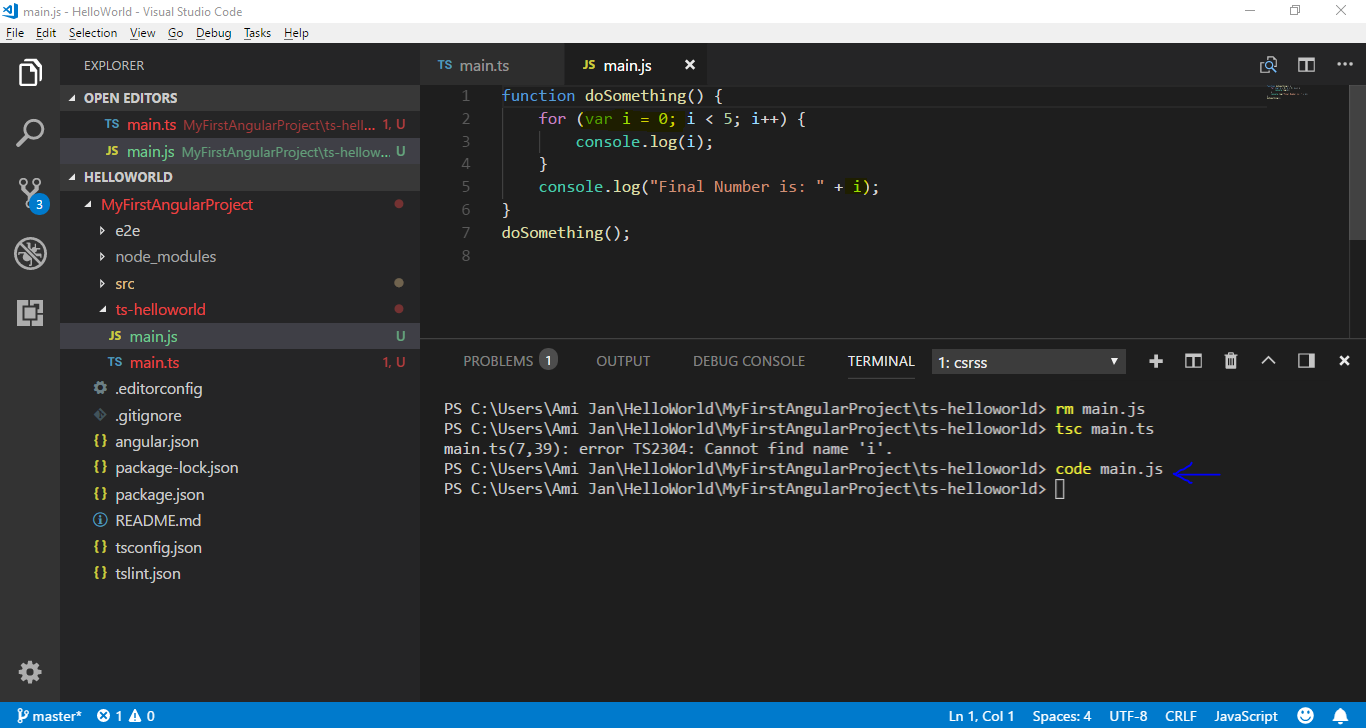The height and width of the screenshot is (728, 1366).
Task: Open the Debug menu
Action: pyautogui.click(x=213, y=33)
